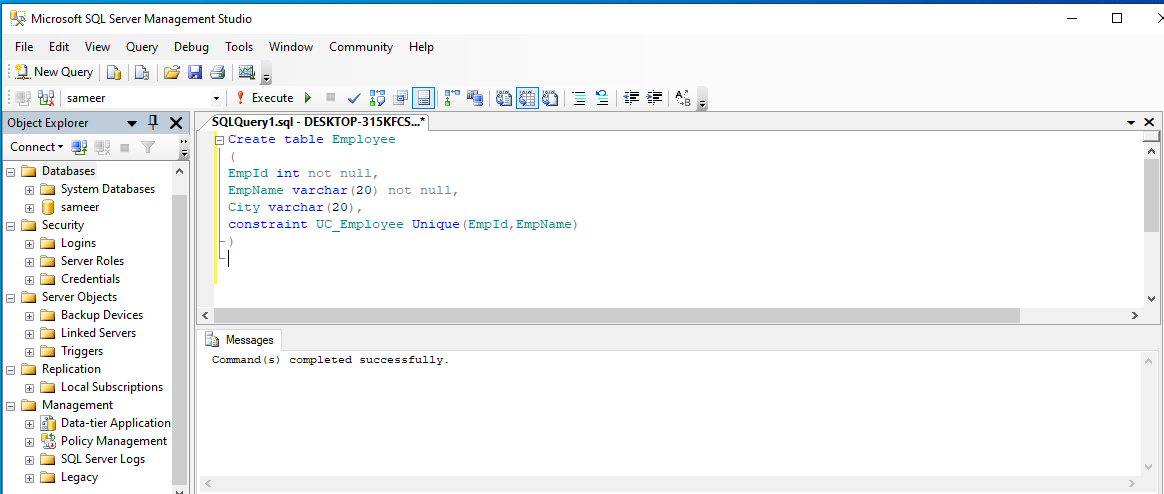Open the Object Explorer window position arrow
This screenshot has height=494, width=1164.
(131, 123)
